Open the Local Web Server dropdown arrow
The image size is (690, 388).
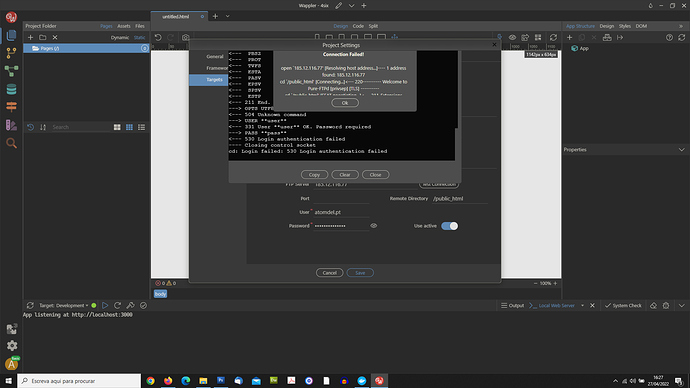coord(583,305)
